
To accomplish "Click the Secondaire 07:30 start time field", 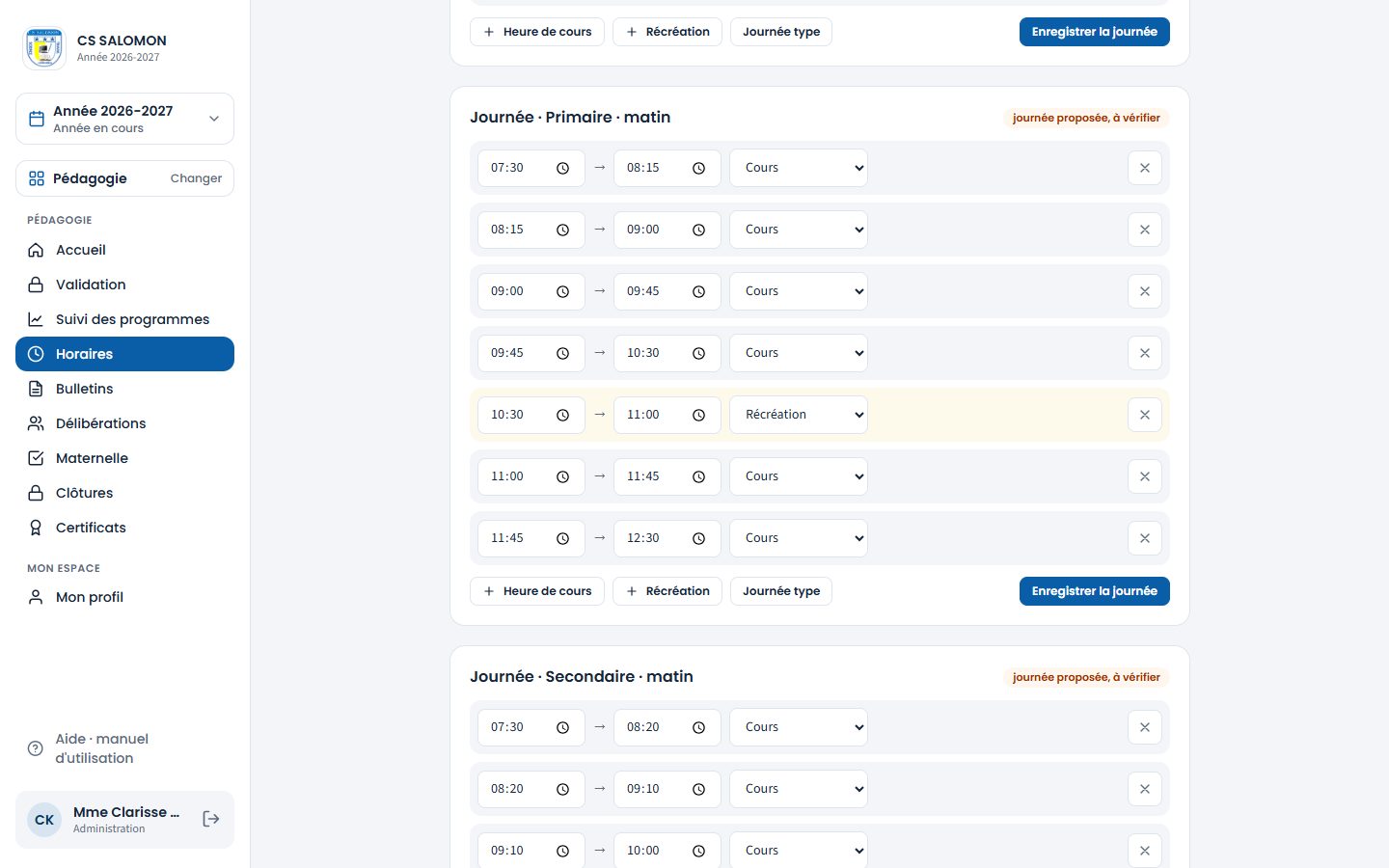I will [531, 727].
